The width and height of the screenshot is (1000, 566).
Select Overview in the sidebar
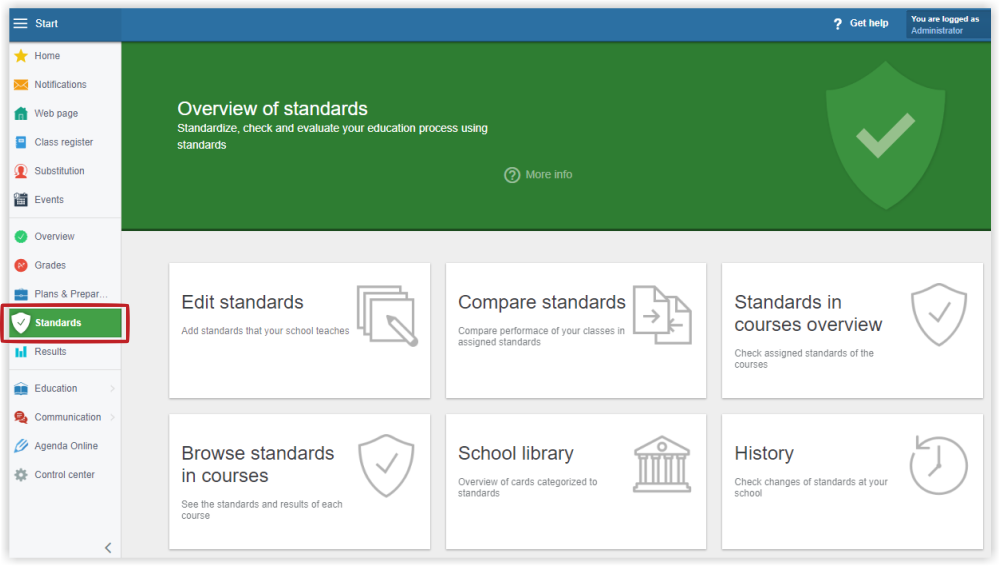point(54,237)
